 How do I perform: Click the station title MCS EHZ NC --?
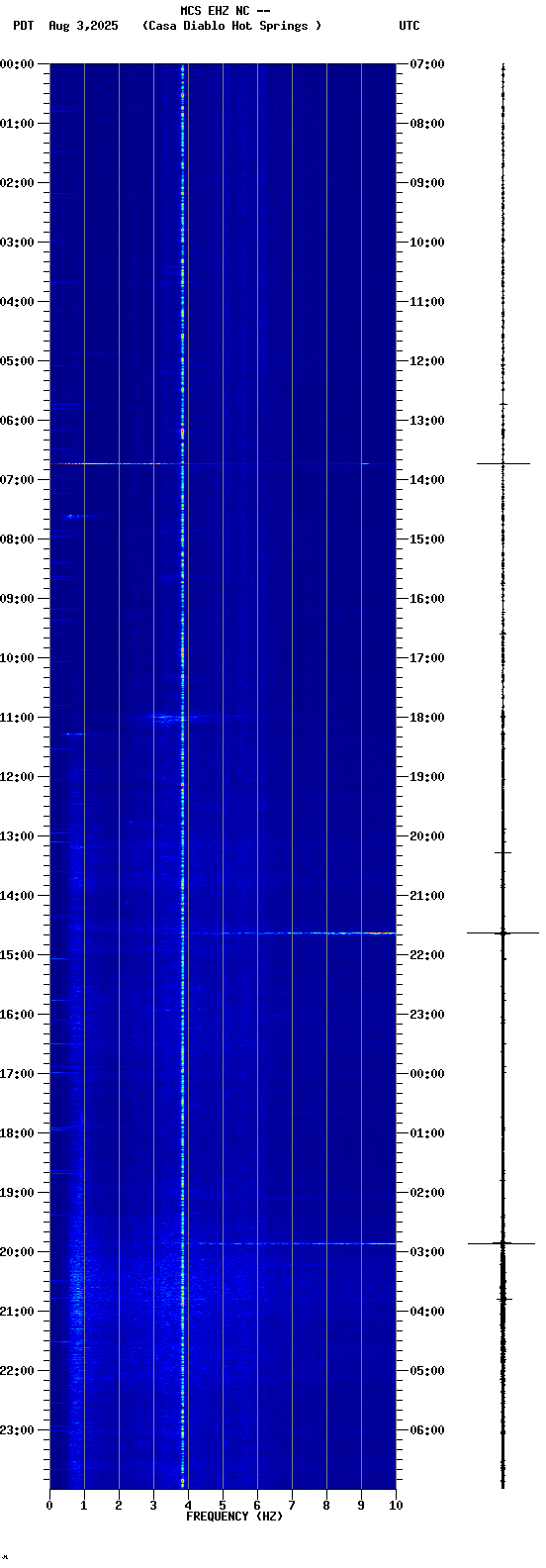pos(225,11)
